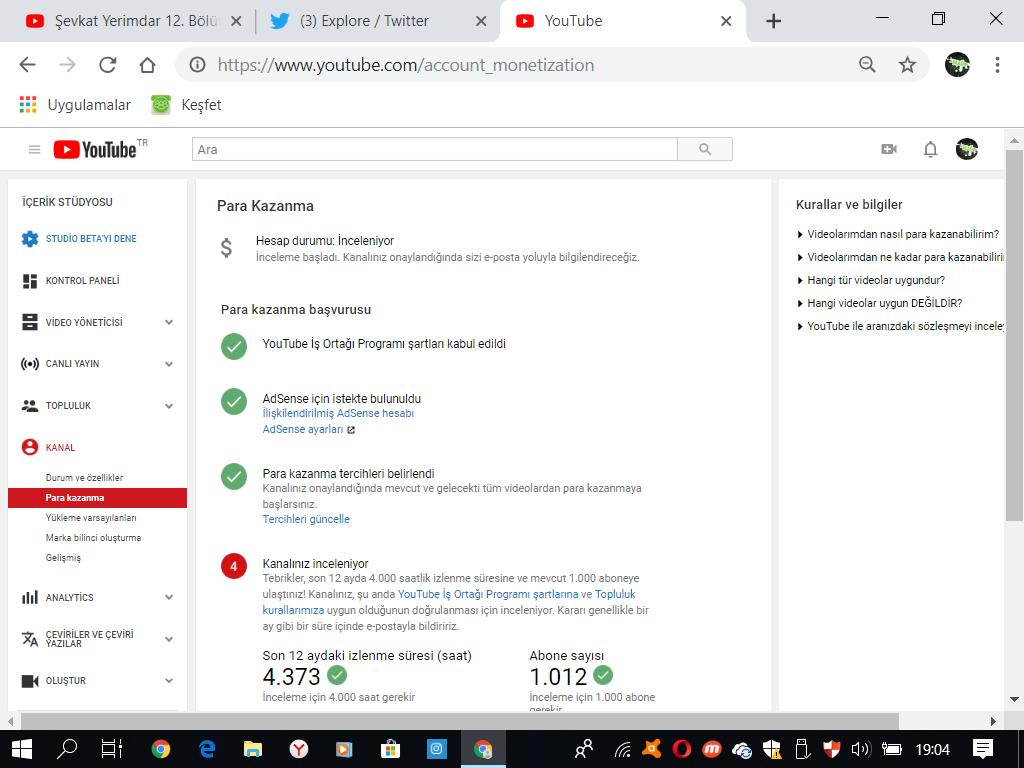Open the Windows Action Center

coord(983,749)
